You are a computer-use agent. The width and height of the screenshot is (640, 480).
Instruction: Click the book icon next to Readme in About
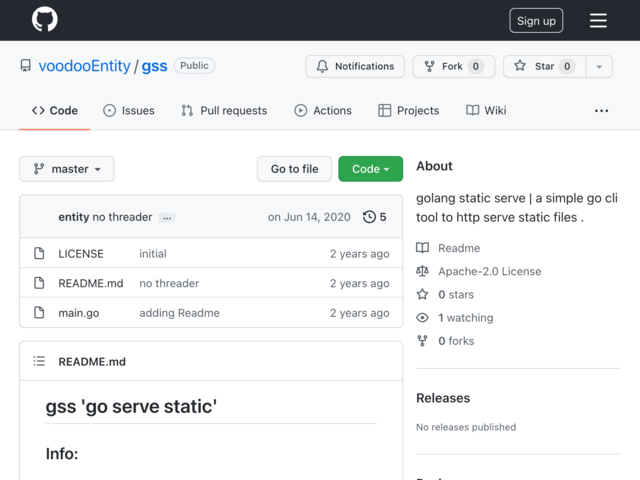(x=422, y=248)
